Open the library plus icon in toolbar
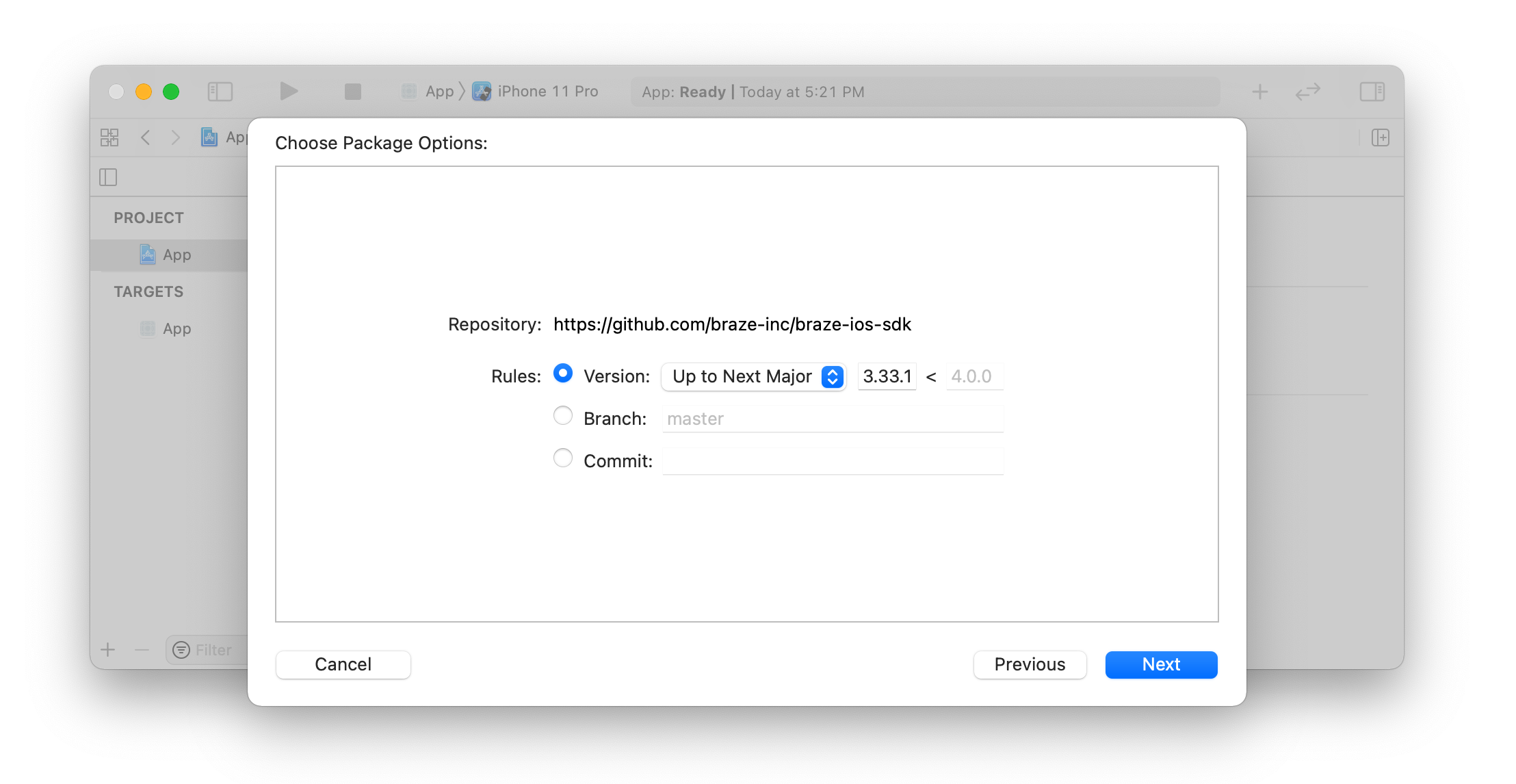Screen dimensions: 1516x784 coord(1259,92)
